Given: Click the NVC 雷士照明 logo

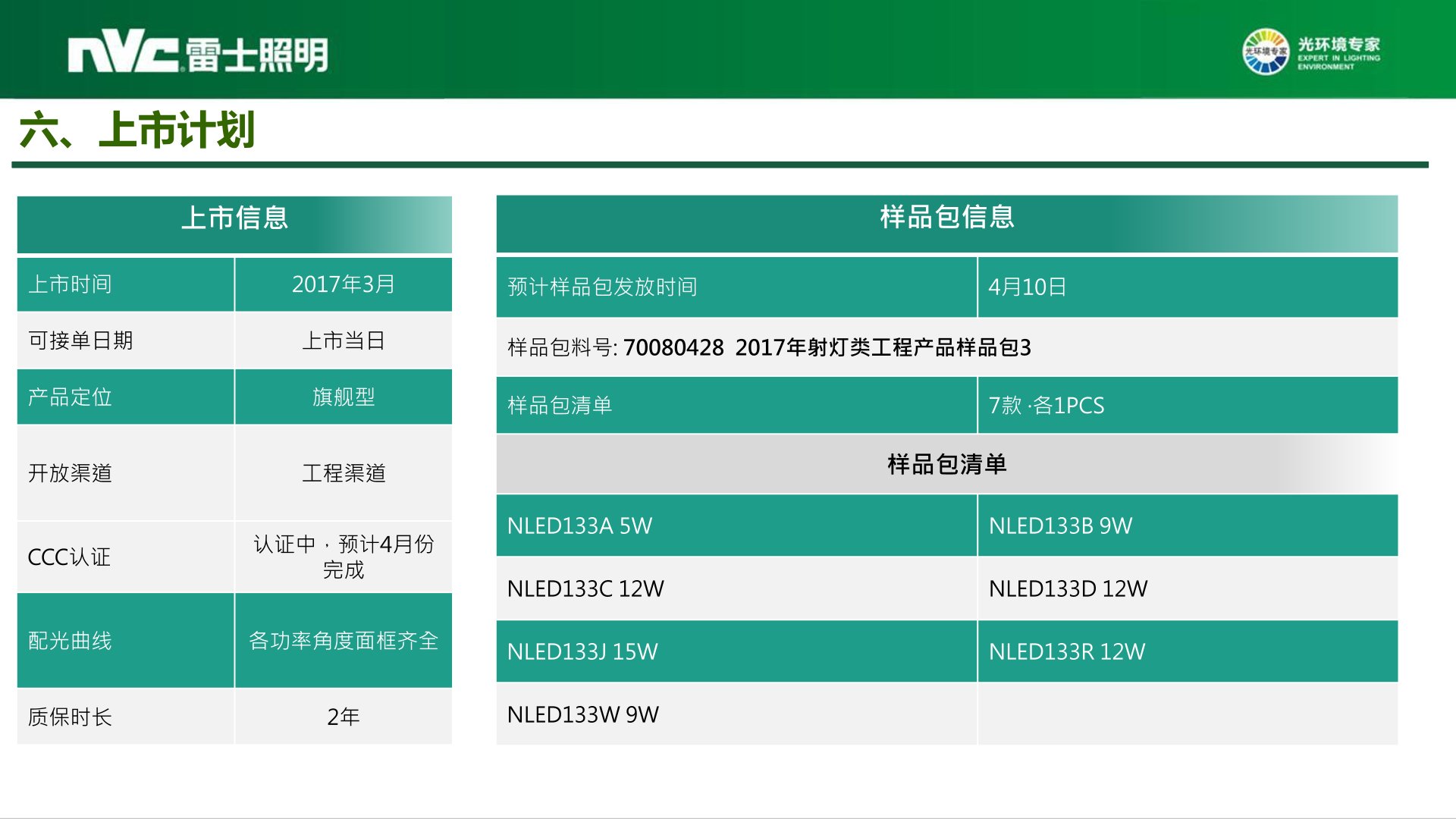Looking at the screenshot, I should pos(198,55).
